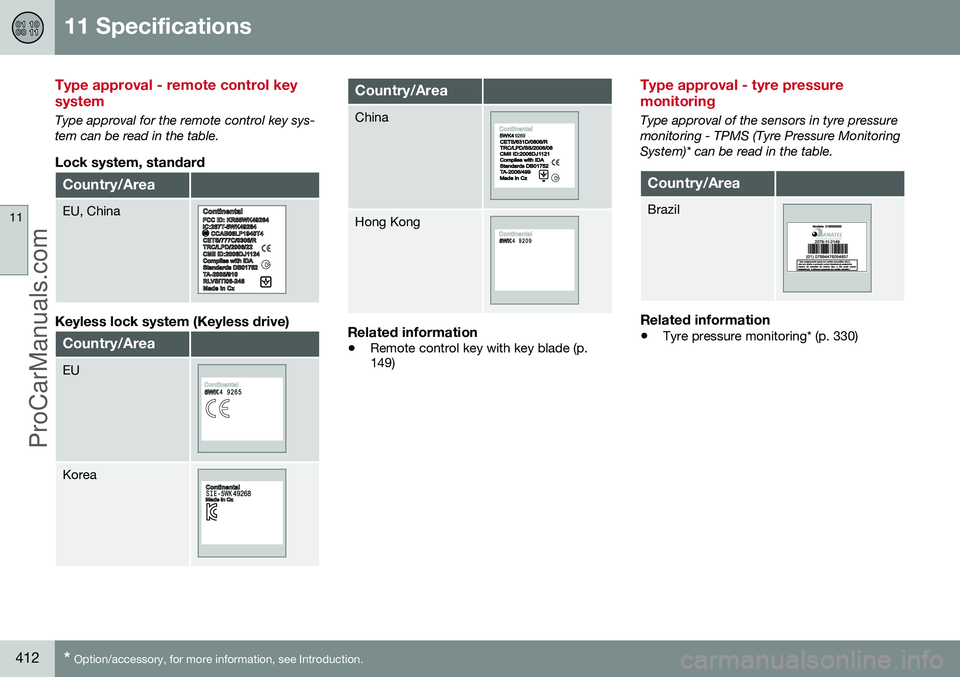Viewport: 960px width, 677px height.
Task: Click the Country/Area header above the China row
Action: coord(415,91)
